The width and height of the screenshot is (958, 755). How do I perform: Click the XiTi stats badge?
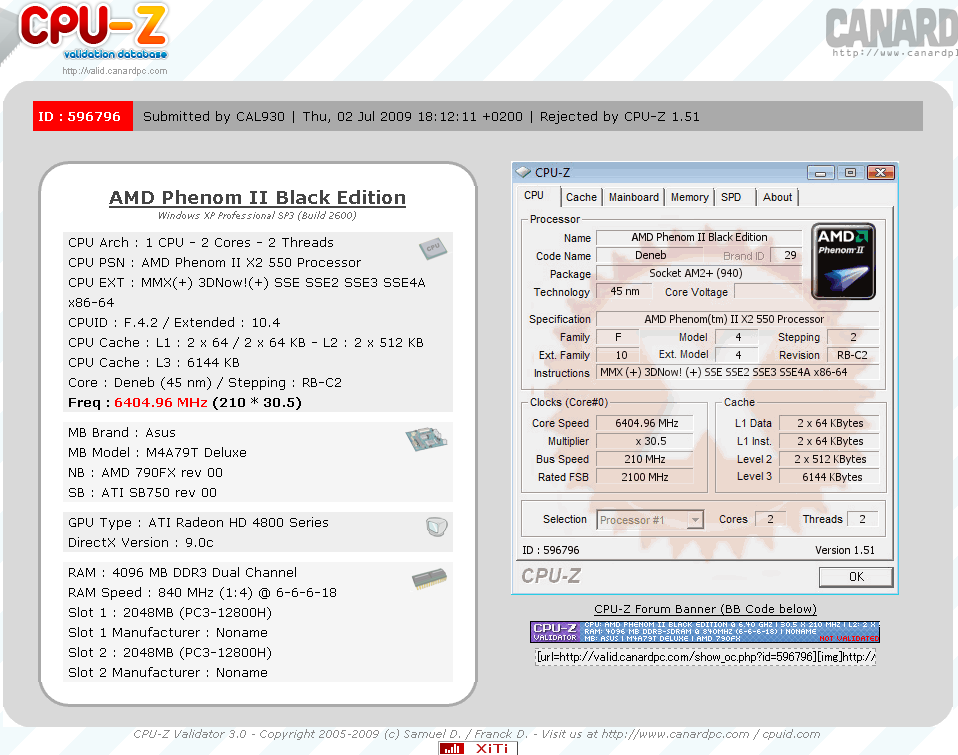pyautogui.click(x=478, y=748)
